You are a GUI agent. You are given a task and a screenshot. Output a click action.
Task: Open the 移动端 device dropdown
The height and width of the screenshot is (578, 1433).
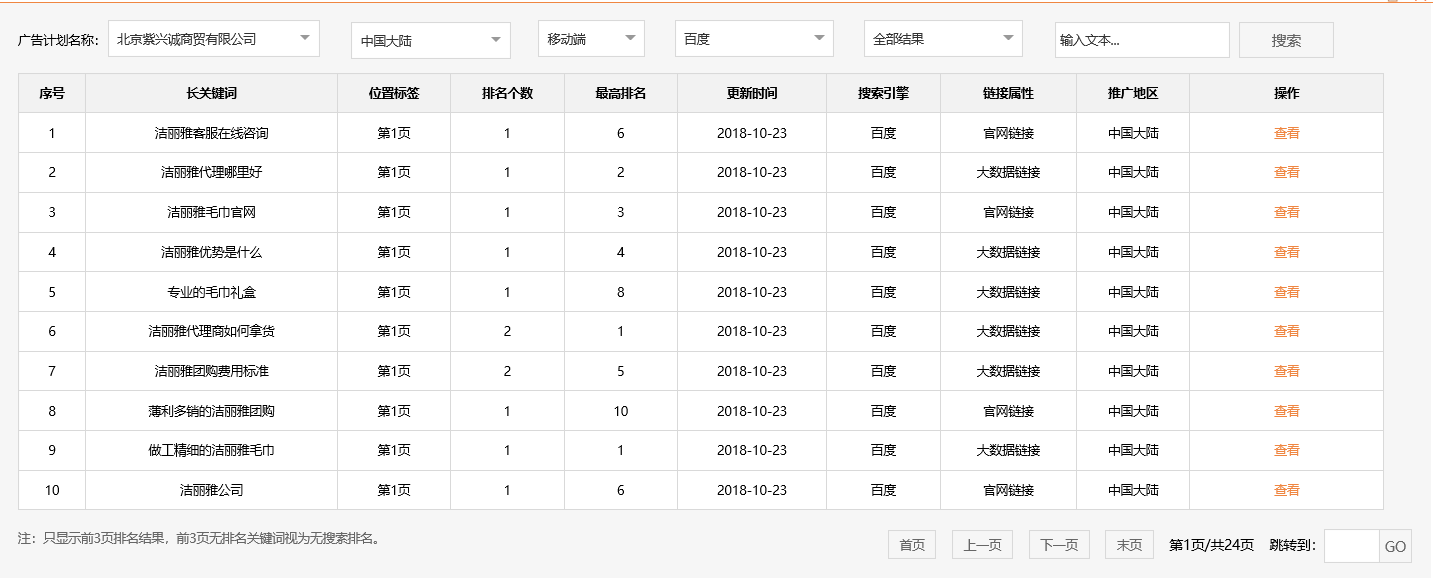pyautogui.click(x=590, y=38)
